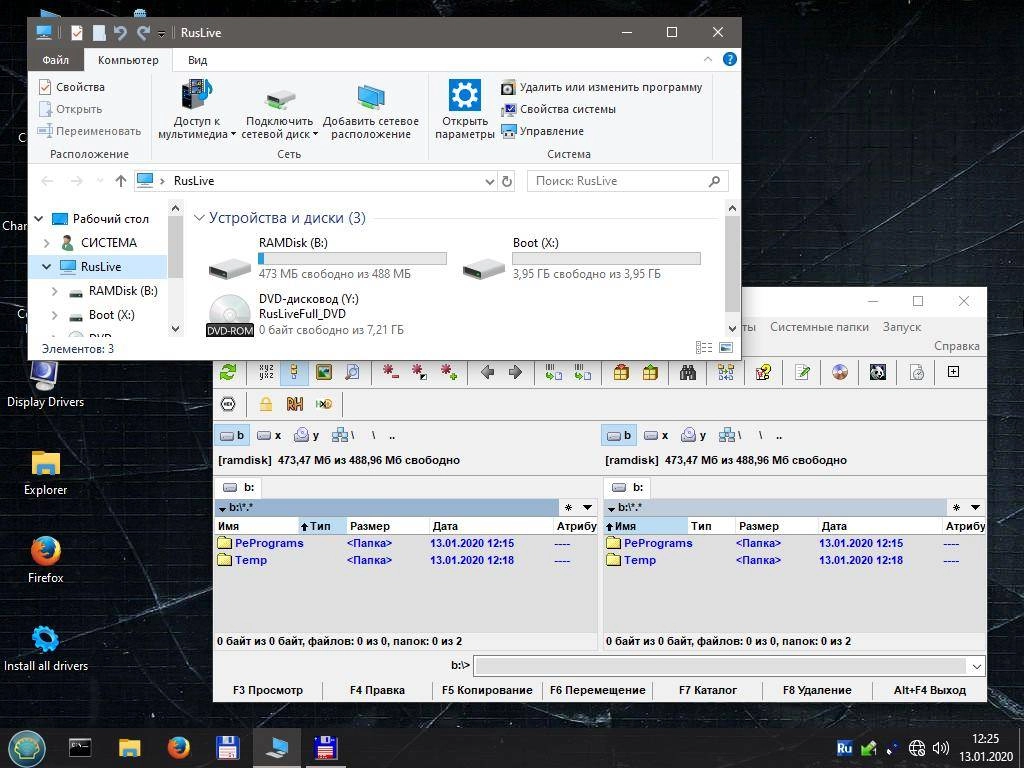Select Компьютер ribbon tab

point(128,60)
